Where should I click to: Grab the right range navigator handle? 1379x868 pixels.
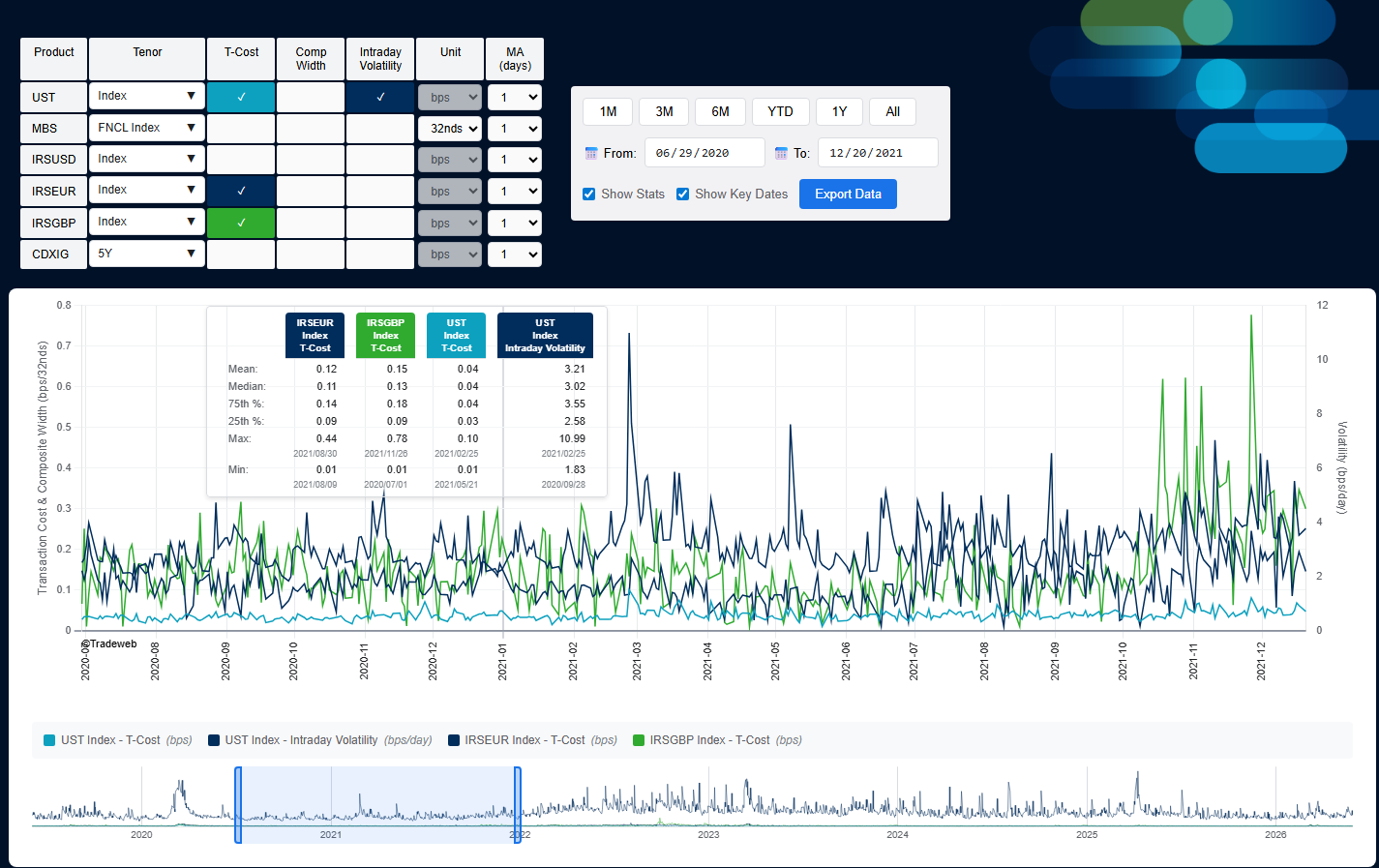[x=518, y=805]
